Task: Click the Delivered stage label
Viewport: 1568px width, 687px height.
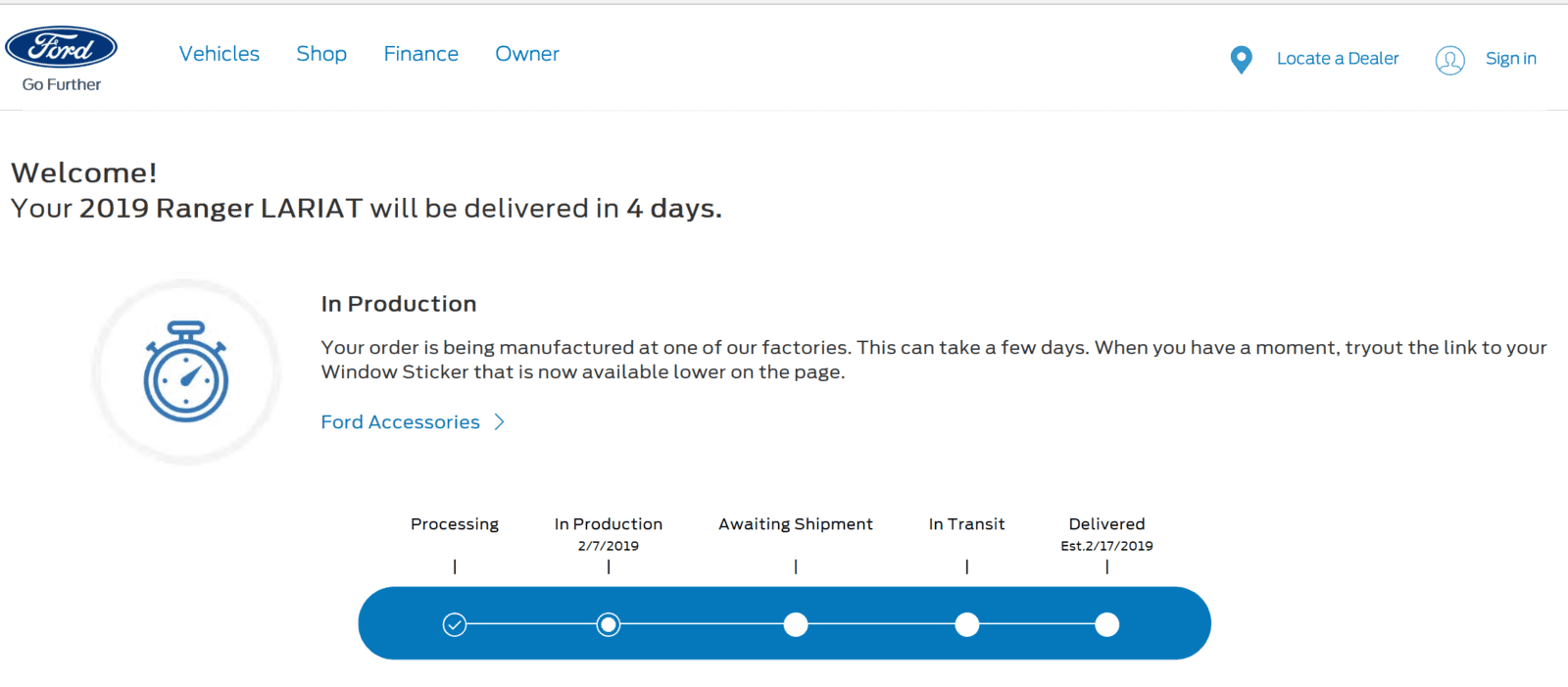Action: coord(1107,524)
